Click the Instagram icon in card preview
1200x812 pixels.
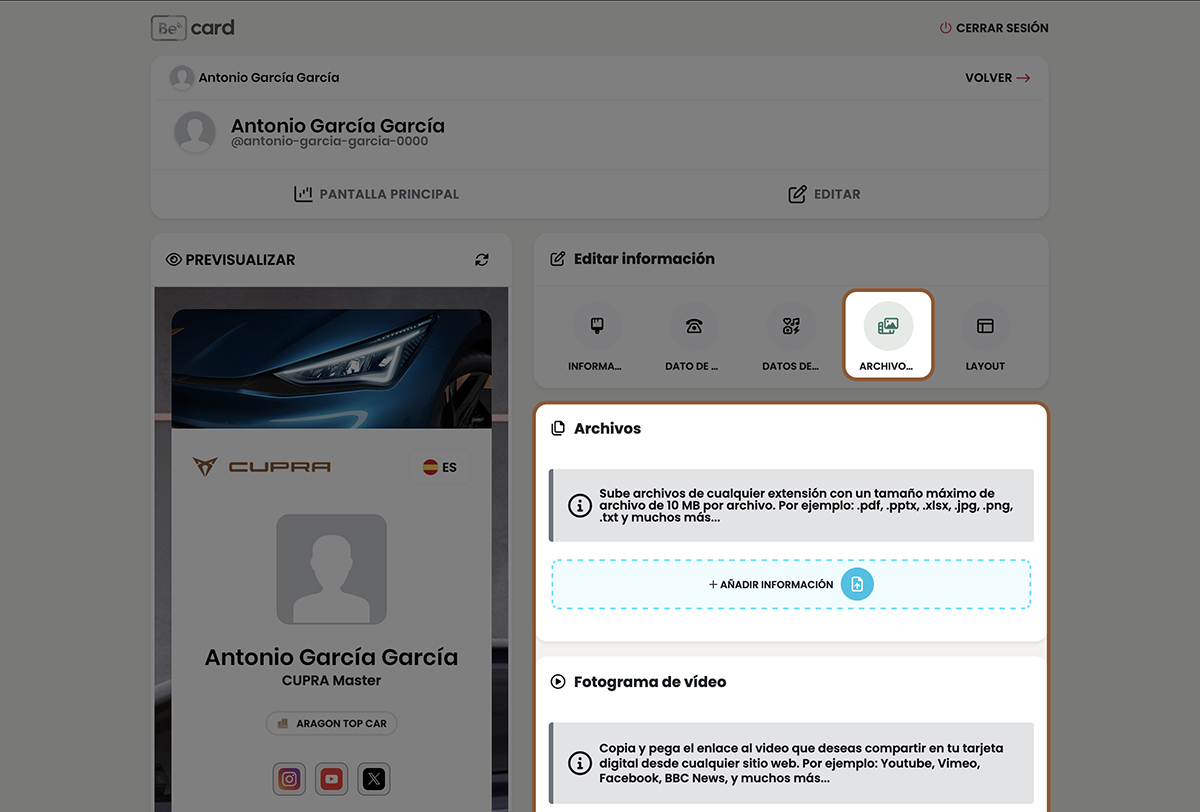[289, 779]
